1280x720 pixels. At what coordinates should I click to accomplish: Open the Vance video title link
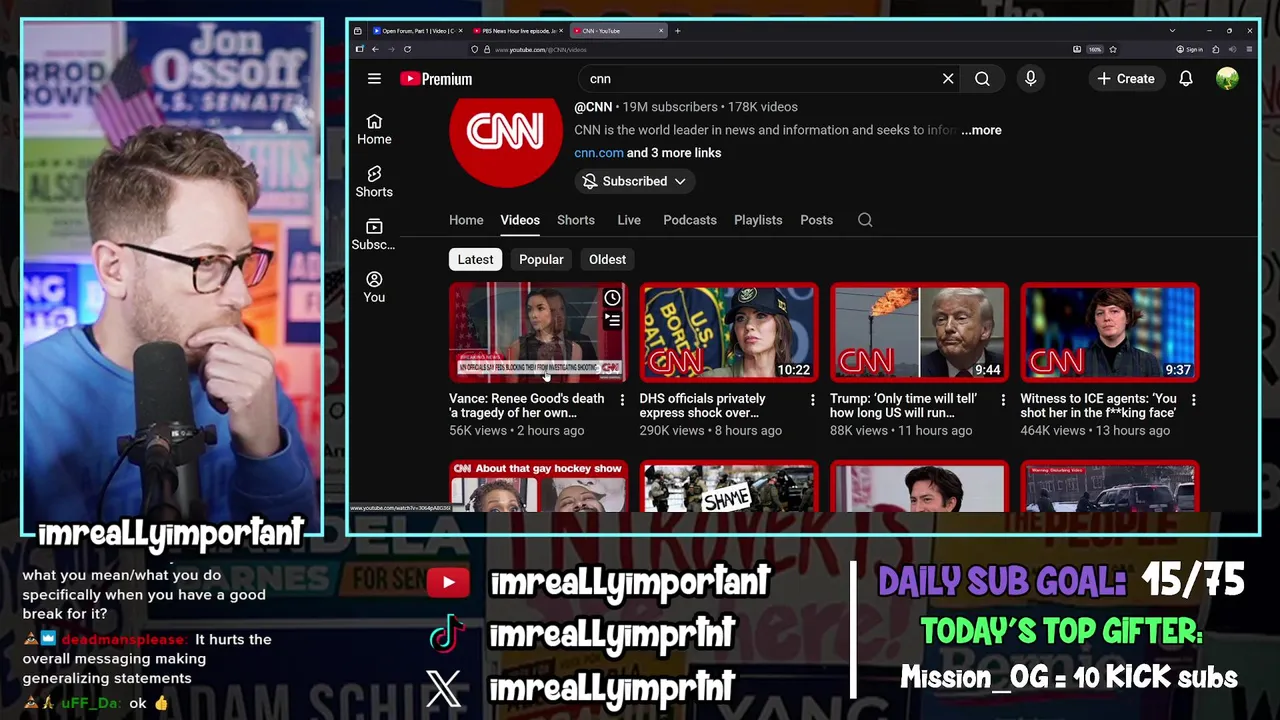pos(527,405)
